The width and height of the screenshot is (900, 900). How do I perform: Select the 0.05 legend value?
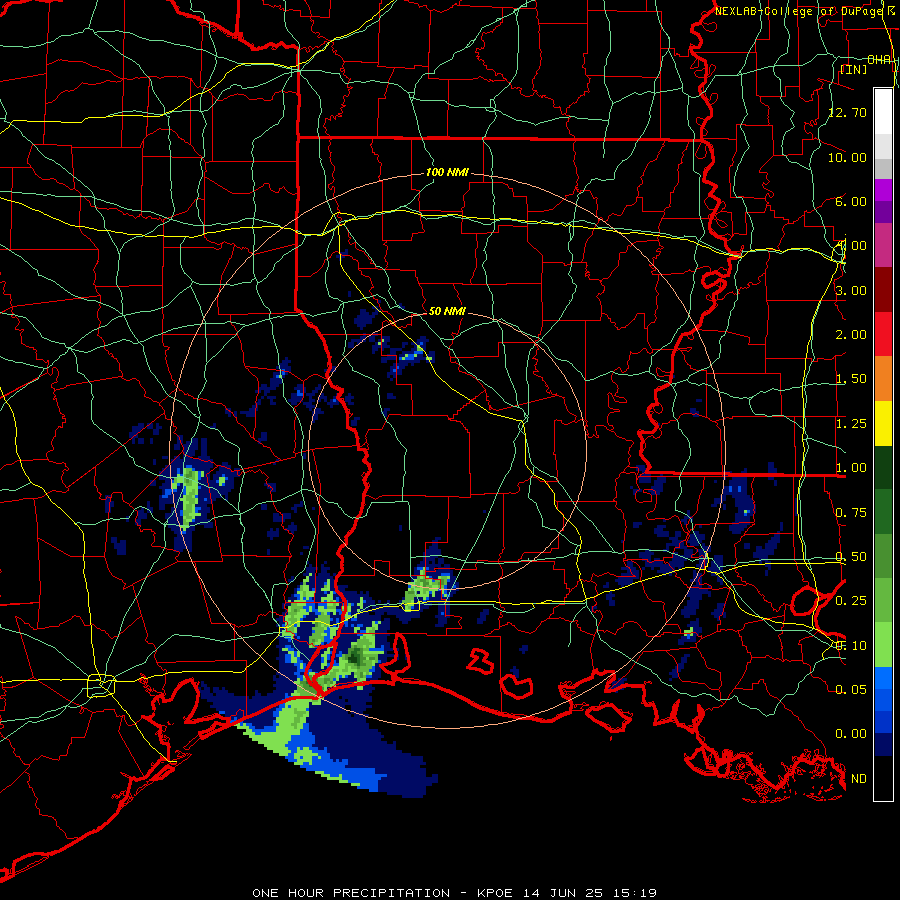pos(851,689)
